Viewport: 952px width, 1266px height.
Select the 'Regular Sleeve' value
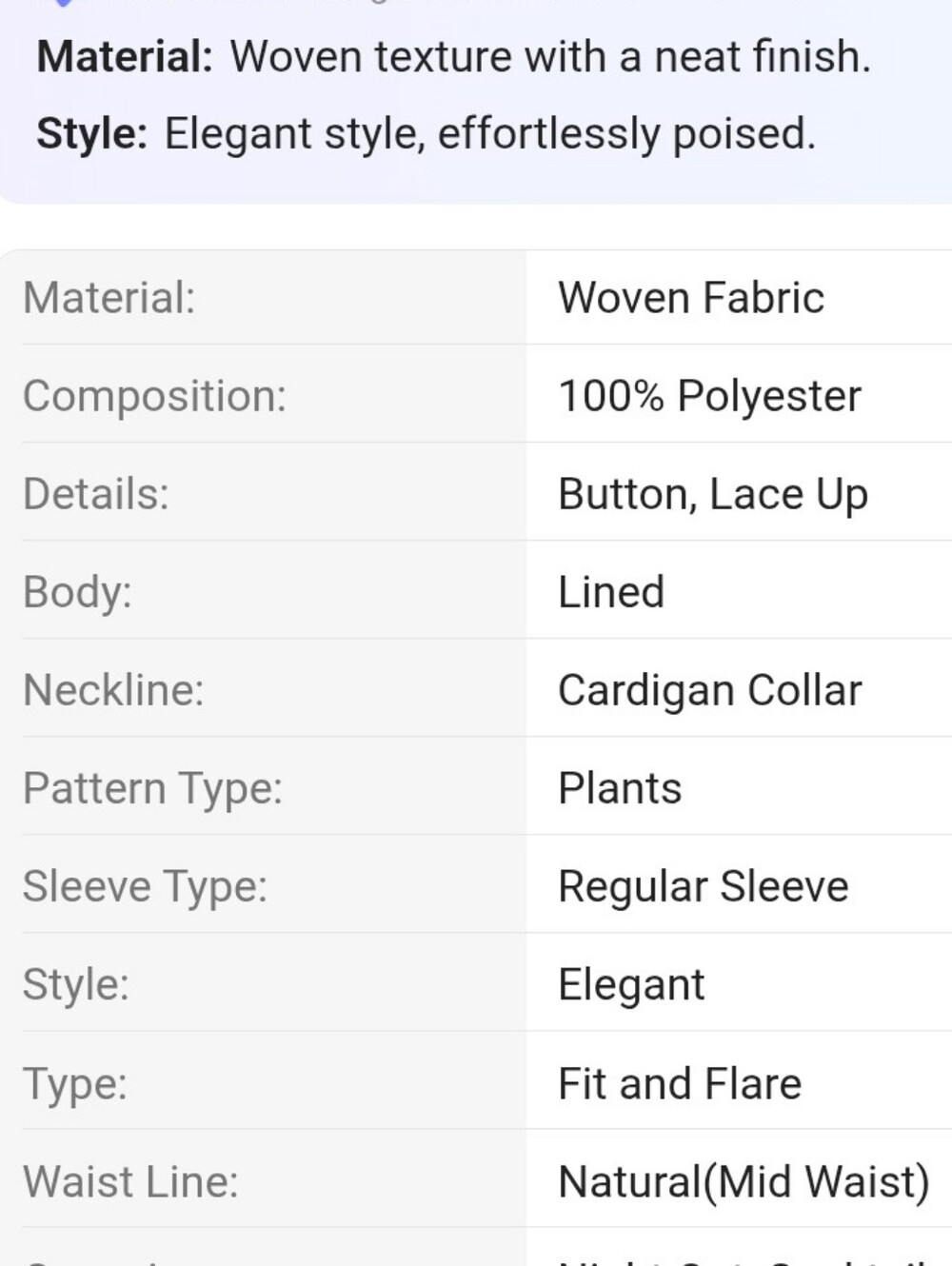tap(704, 887)
